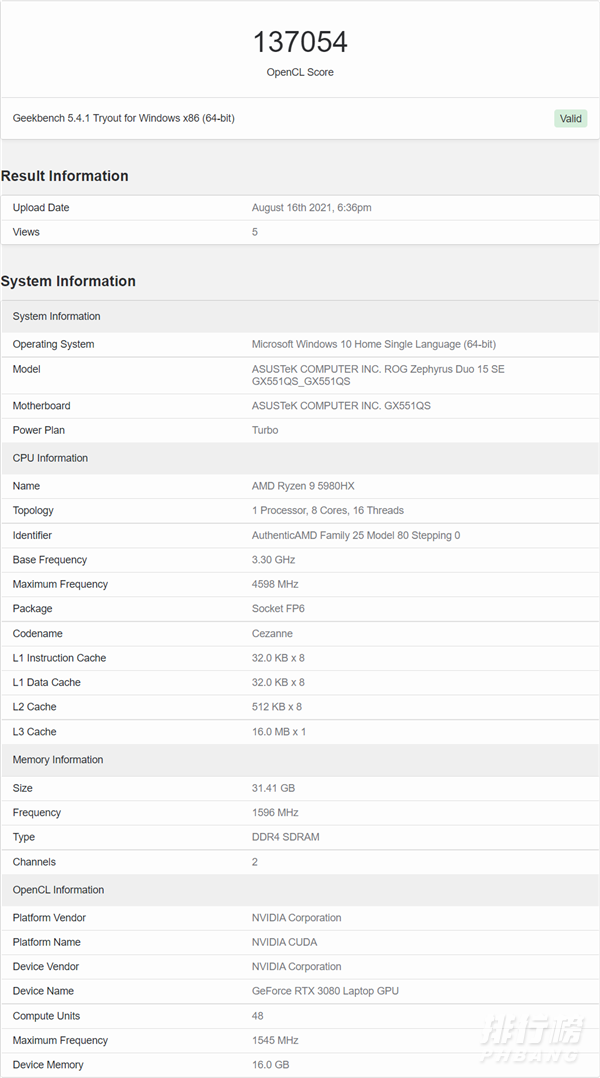600x1078 pixels.
Task: Click the L1 Instruction Cache label
Action: pyautogui.click(x=59, y=658)
